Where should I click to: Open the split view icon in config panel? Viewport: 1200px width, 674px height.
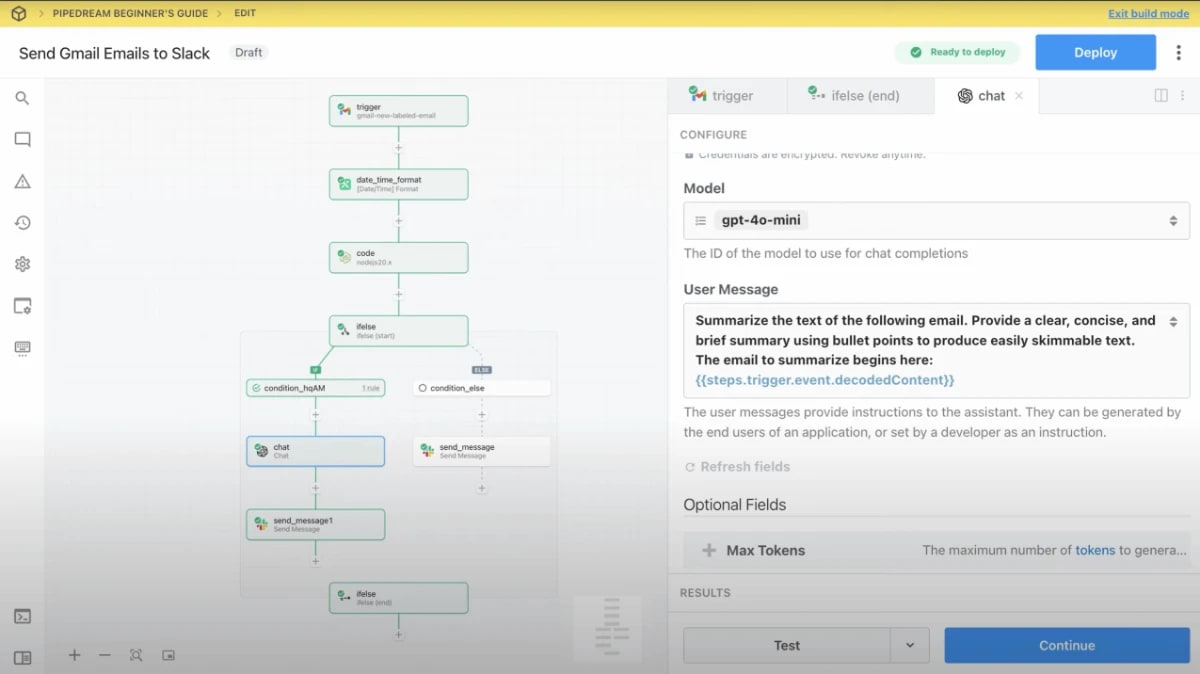pos(1159,95)
